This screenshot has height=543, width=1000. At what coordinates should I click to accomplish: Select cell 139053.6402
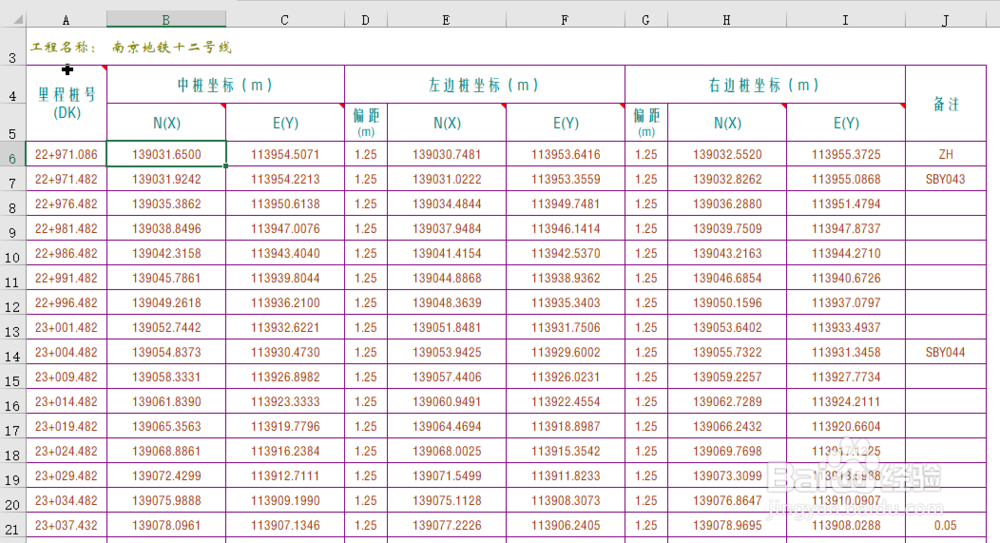[x=727, y=327]
